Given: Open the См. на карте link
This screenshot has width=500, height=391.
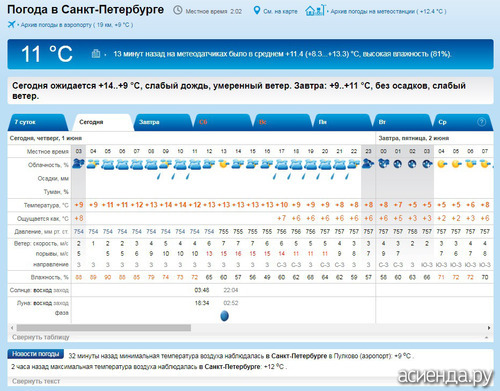Looking at the screenshot, I should [x=280, y=11].
